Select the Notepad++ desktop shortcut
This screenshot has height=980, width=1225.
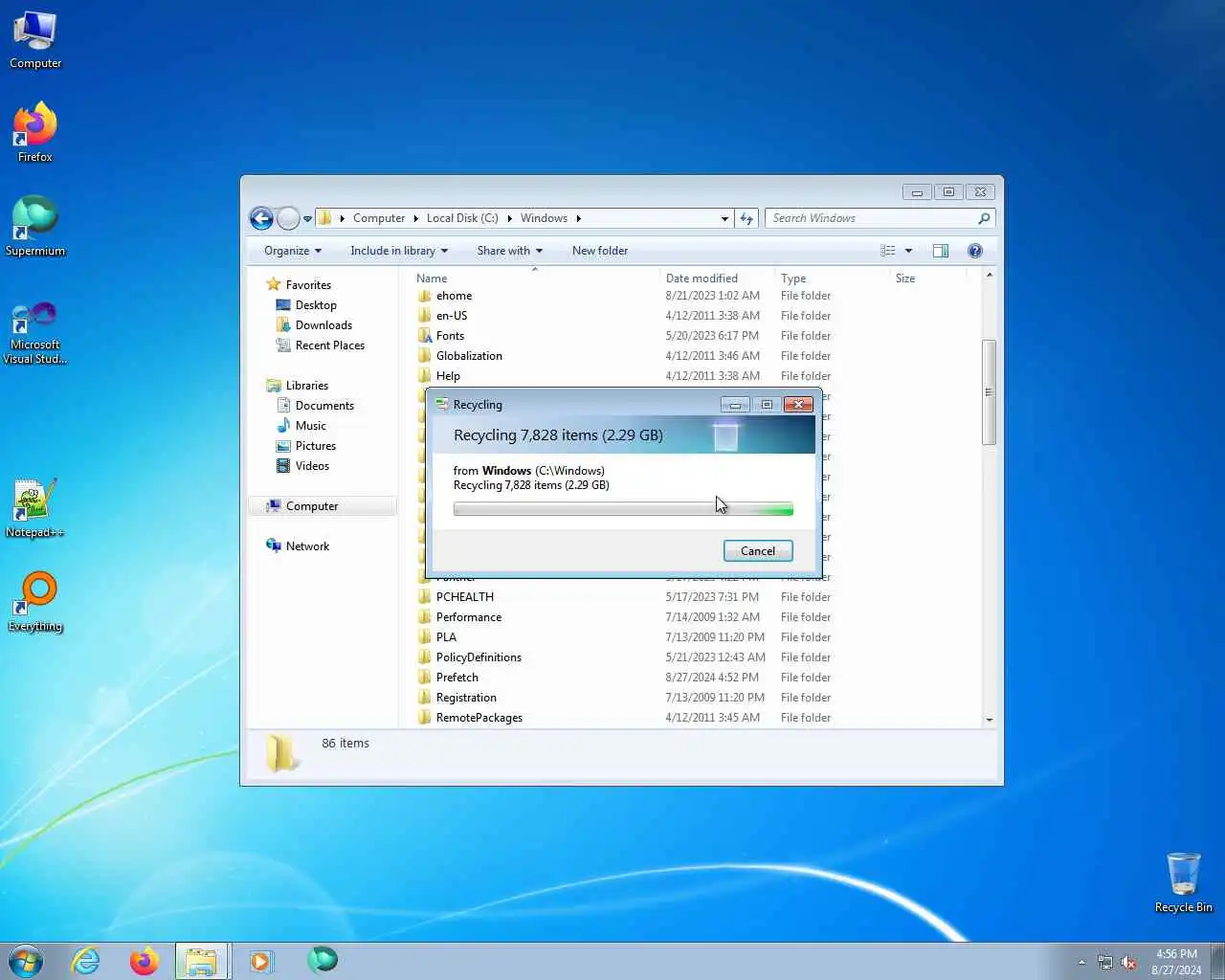point(35,507)
